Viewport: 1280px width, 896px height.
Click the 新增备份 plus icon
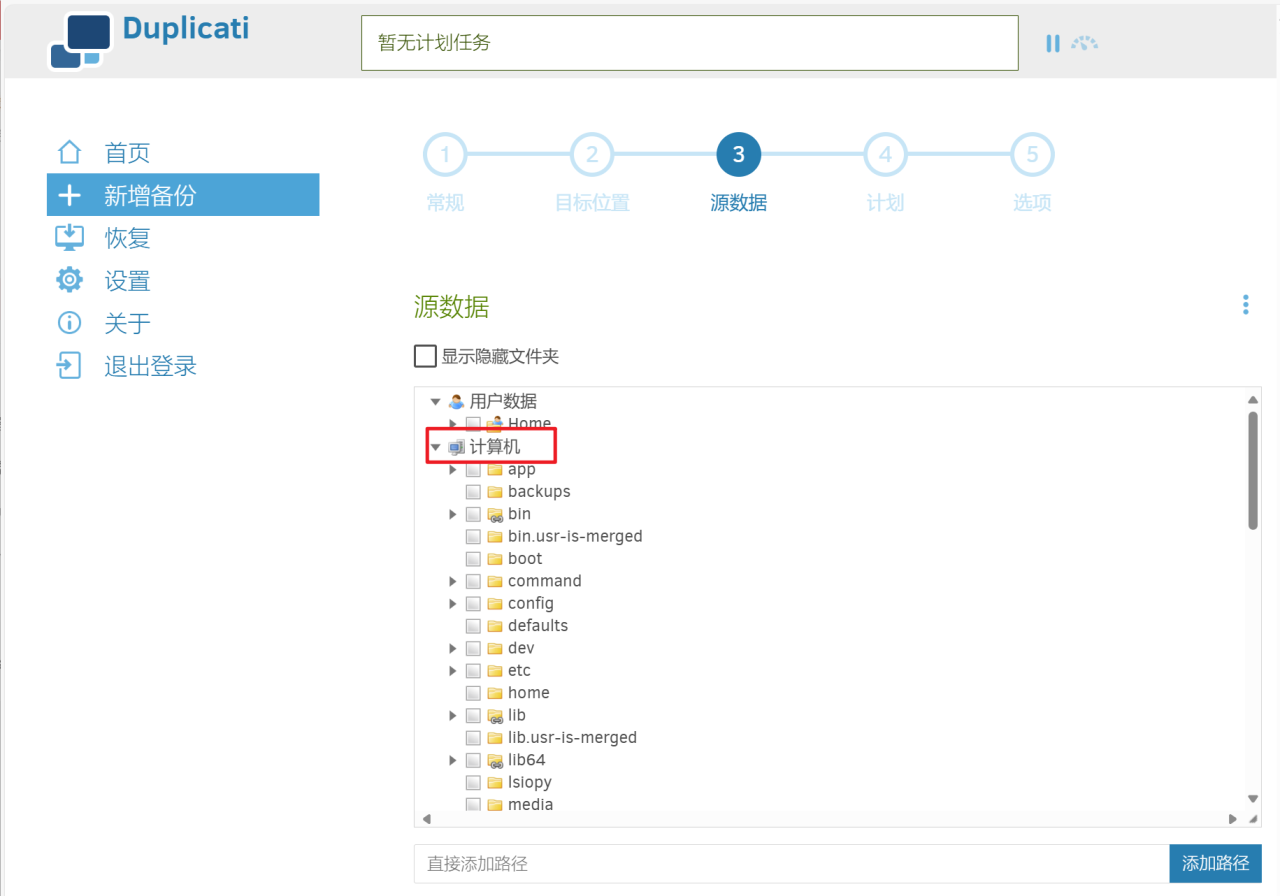69,195
